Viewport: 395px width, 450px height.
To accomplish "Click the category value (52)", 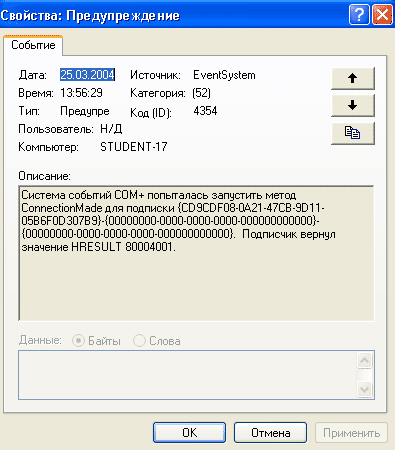I will pos(201,93).
